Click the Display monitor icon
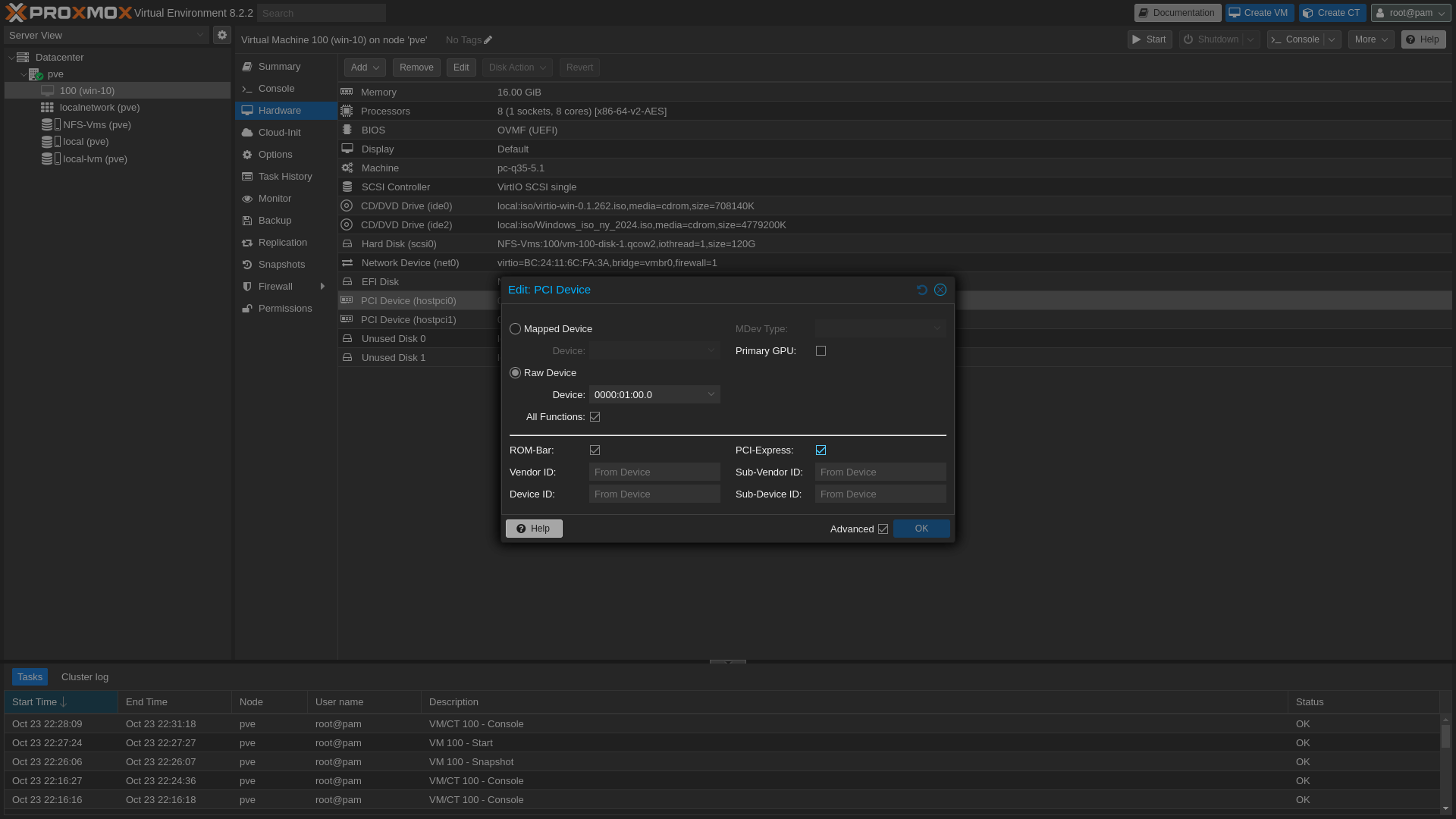The image size is (1456, 819). [347, 149]
